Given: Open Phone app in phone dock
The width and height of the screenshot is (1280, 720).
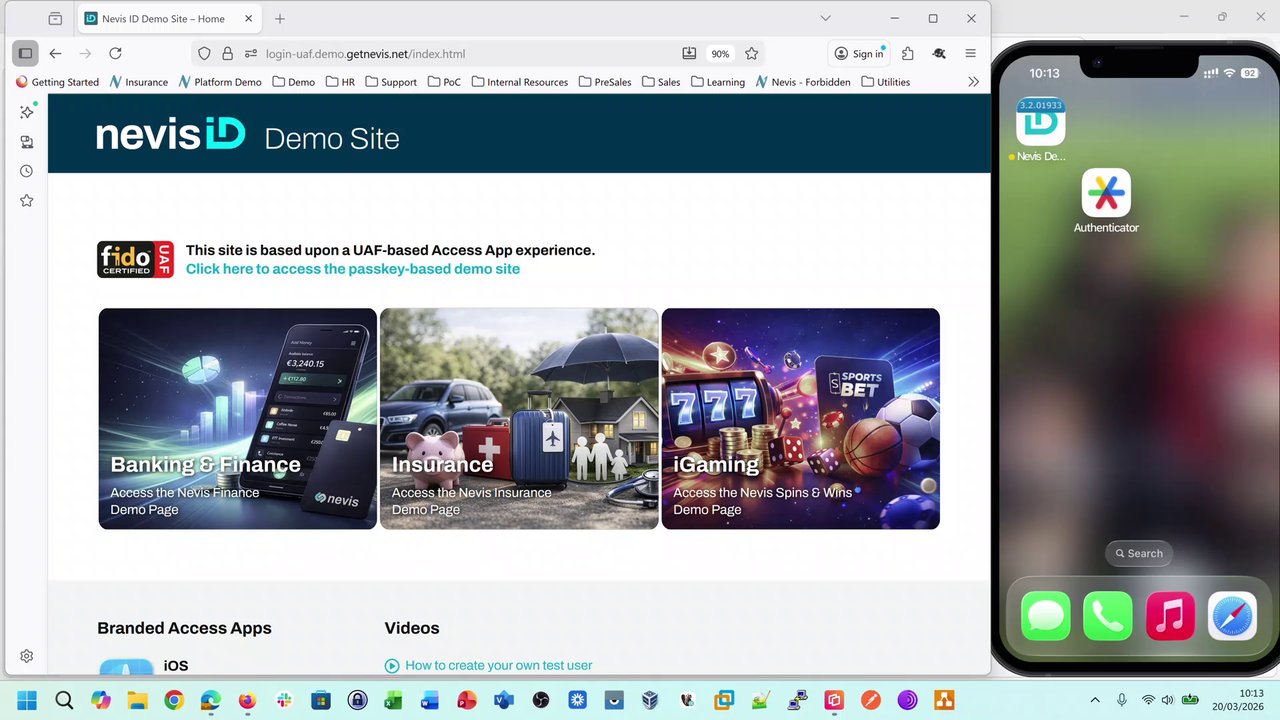Looking at the screenshot, I should tap(1108, 616).
